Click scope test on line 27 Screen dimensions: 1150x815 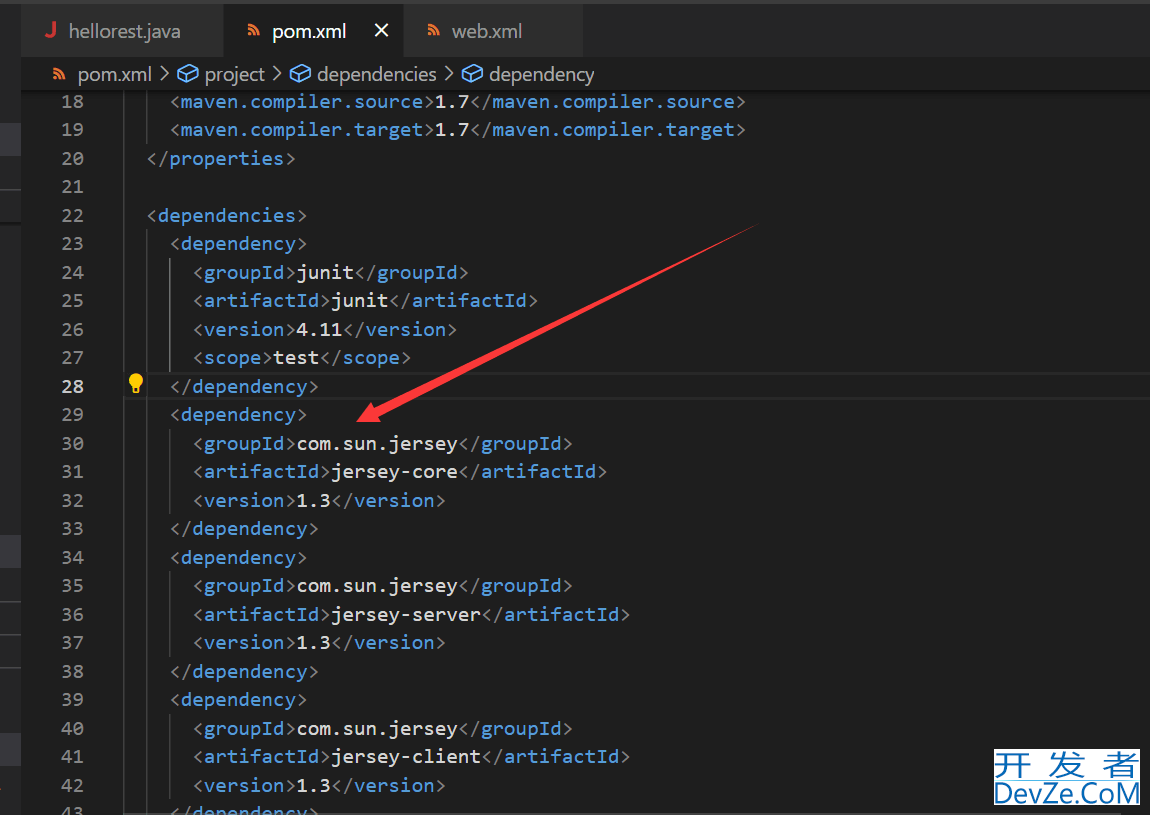[296, 358]
